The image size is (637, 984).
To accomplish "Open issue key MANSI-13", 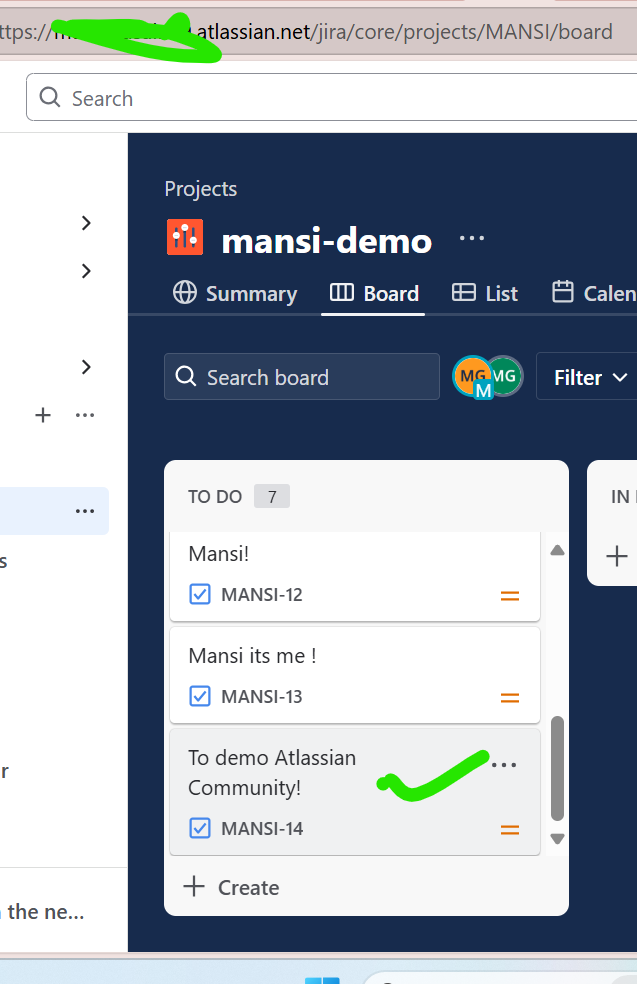I will click(262, 697).
